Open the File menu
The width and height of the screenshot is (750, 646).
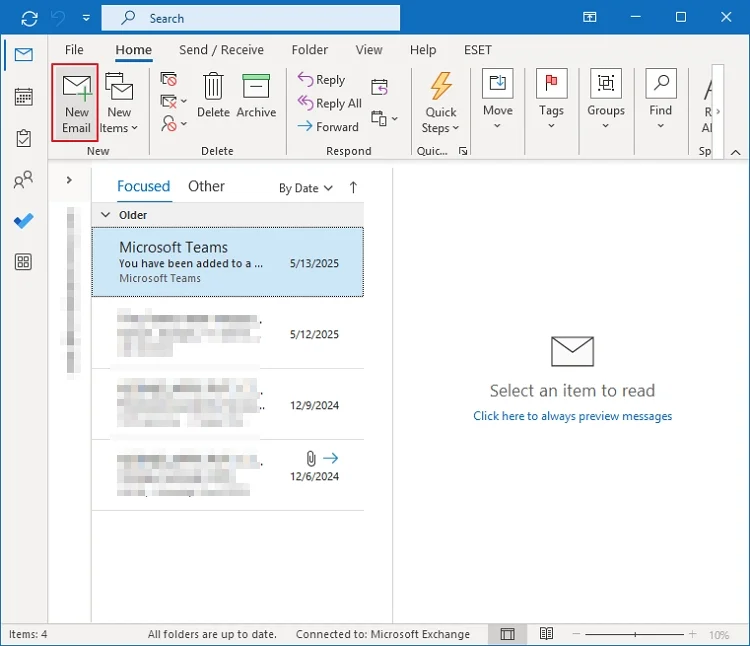tap(74, 50)
